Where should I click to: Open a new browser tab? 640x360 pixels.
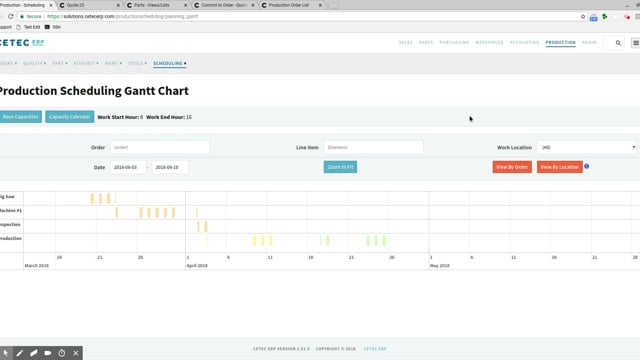333,5
